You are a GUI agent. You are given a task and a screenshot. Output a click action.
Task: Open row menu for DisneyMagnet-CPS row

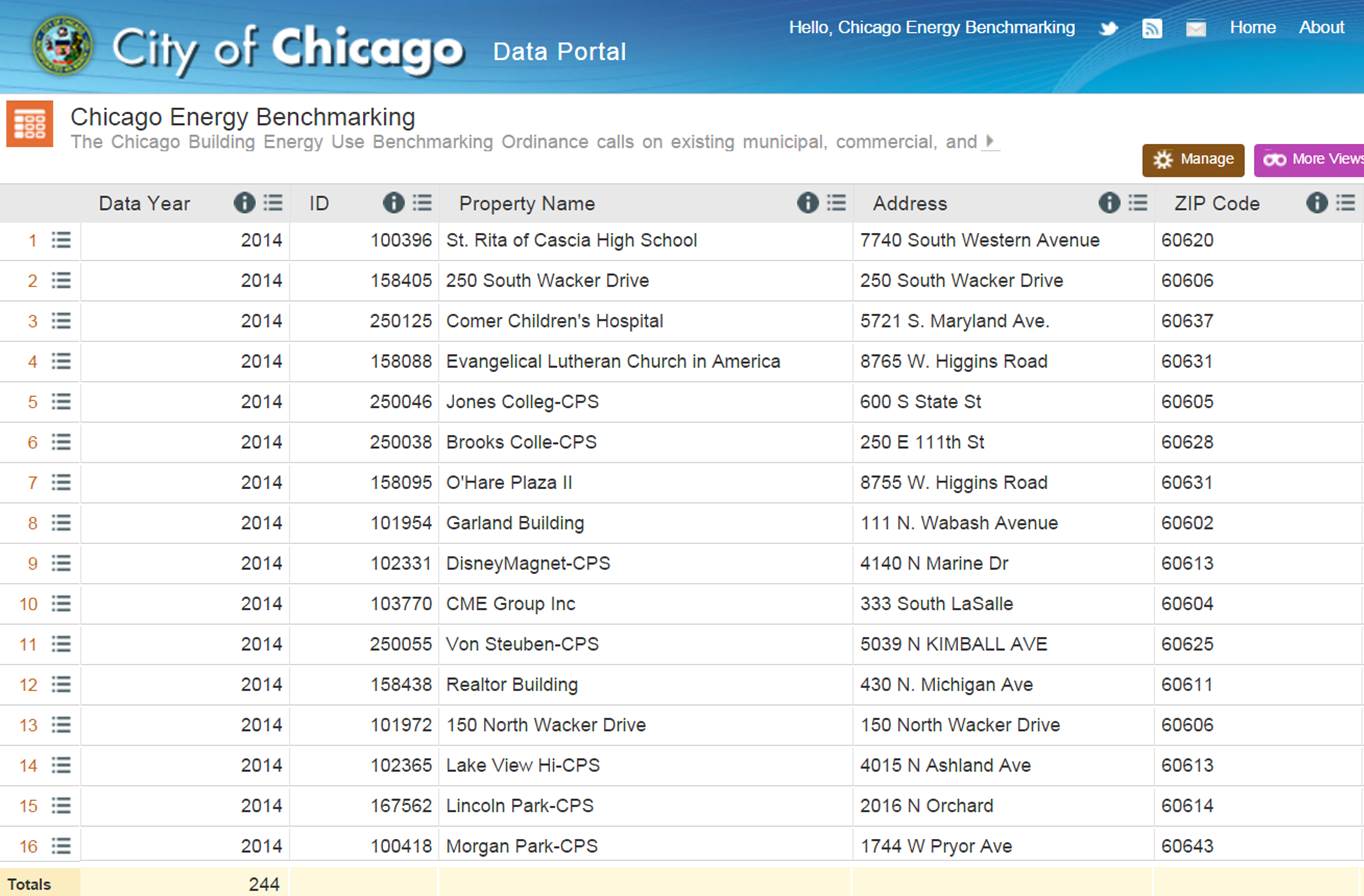(x=61, y=563)
